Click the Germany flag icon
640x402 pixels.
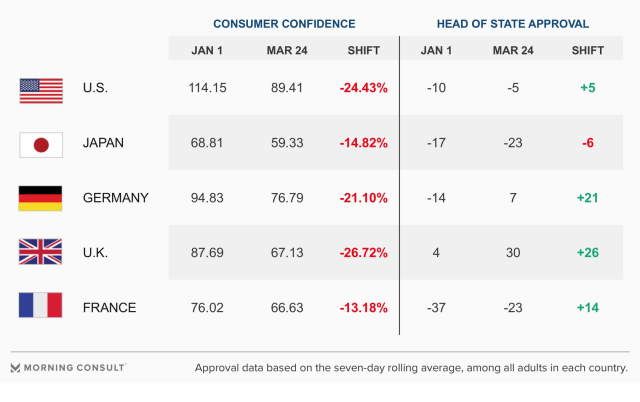[x=41, y=198]
